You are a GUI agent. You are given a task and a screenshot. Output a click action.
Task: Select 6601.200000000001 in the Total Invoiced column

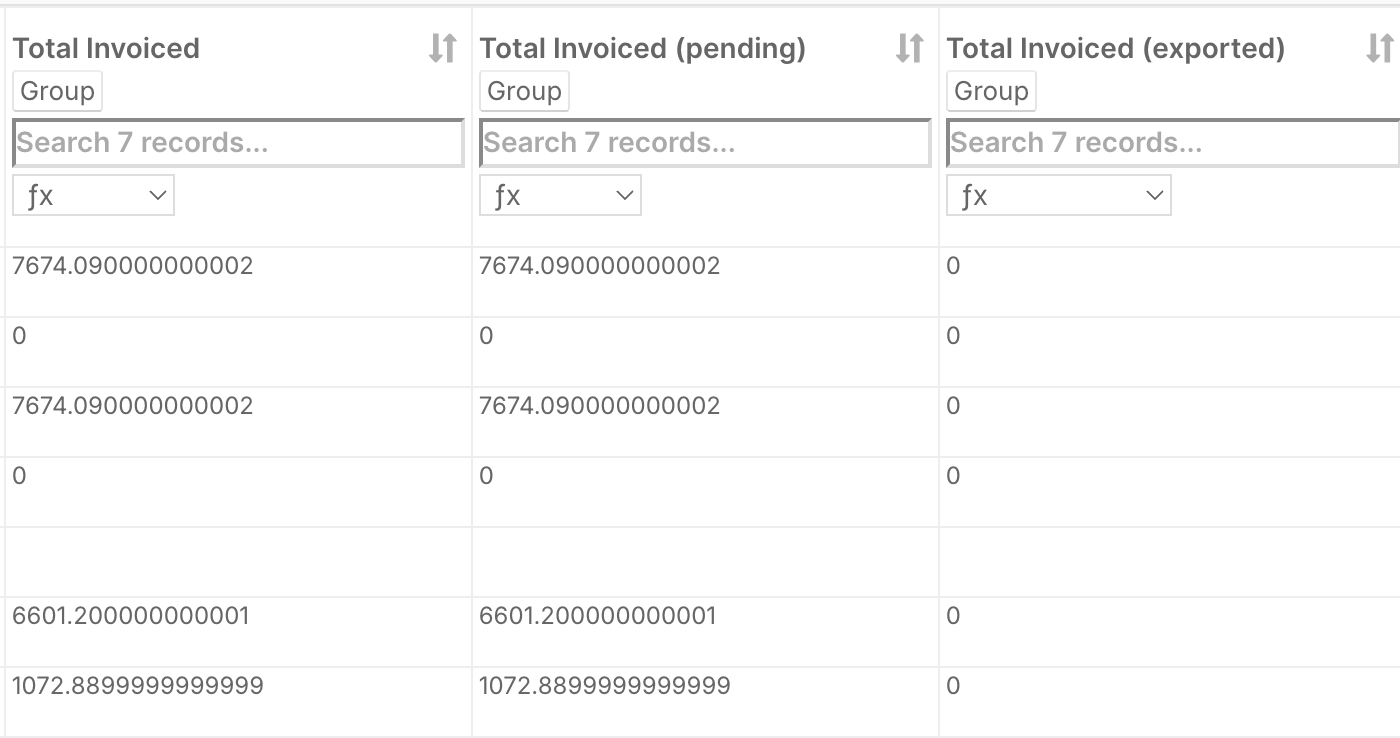click(131, 616)
